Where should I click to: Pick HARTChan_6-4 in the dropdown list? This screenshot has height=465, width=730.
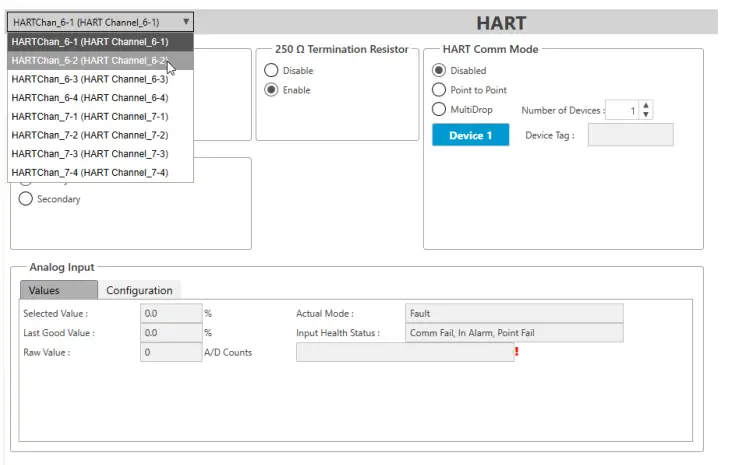(90, 97)
